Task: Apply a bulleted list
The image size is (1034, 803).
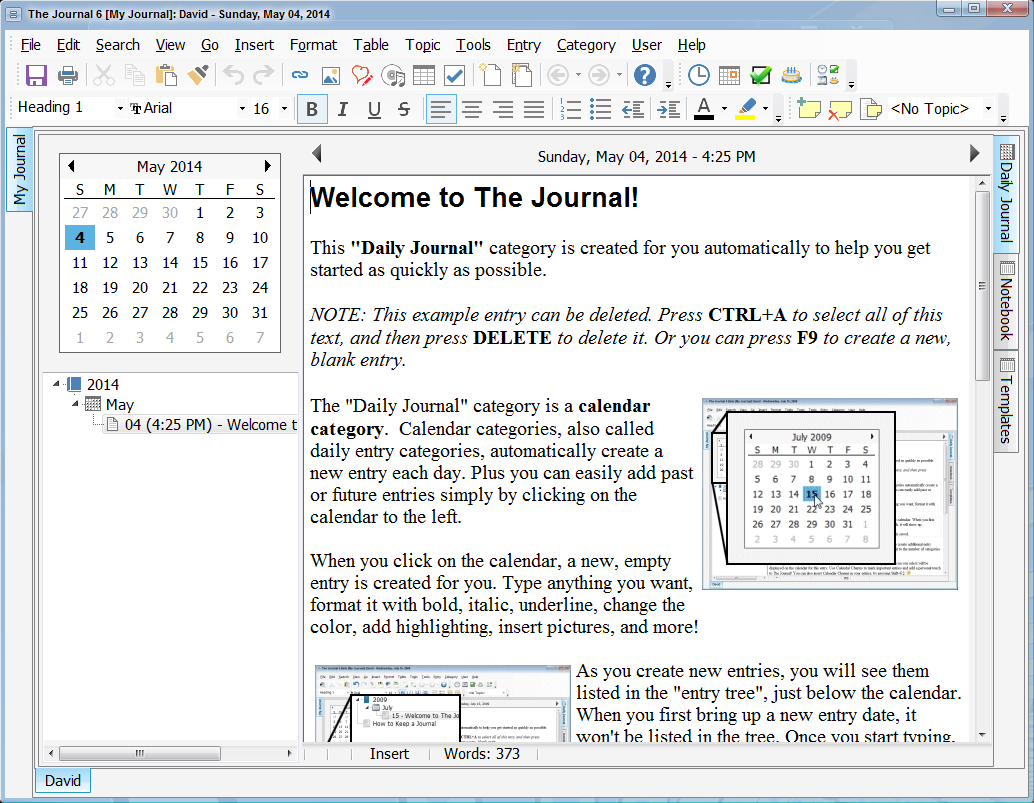Action: click(x=600, y=109)
